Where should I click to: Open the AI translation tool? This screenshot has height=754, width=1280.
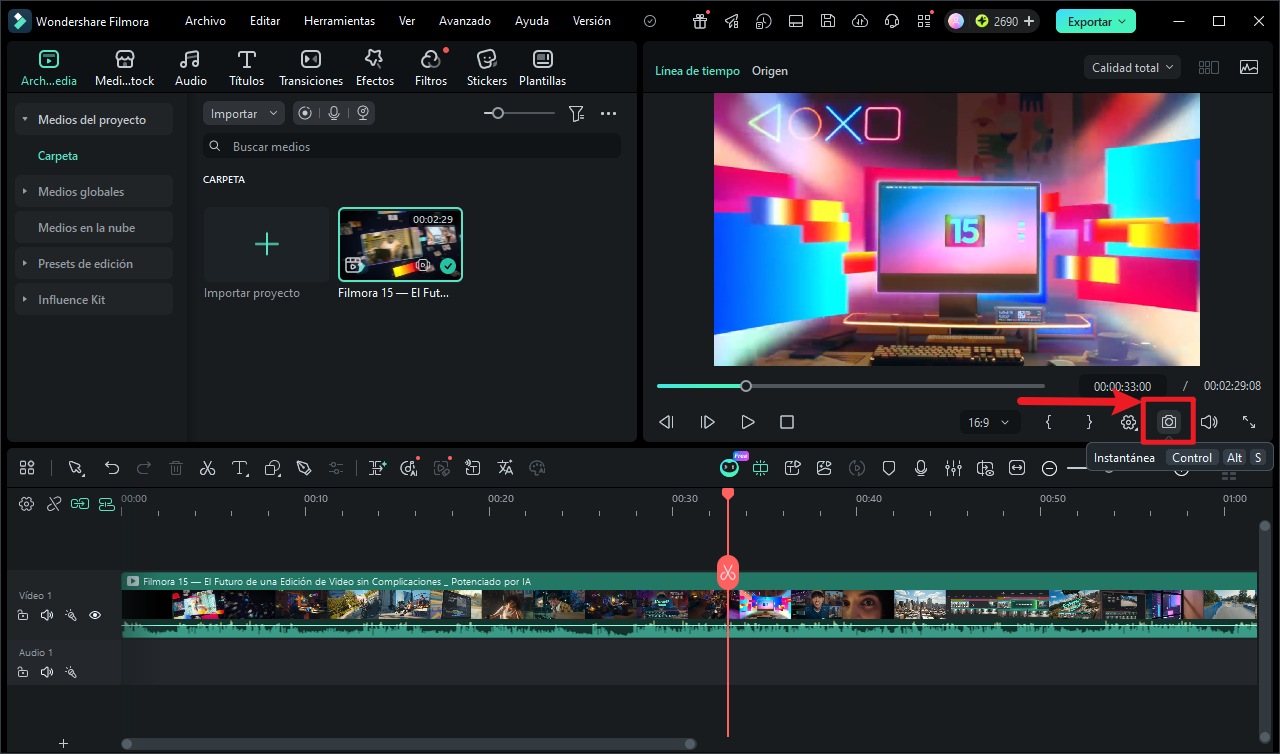tap(505, 468)
